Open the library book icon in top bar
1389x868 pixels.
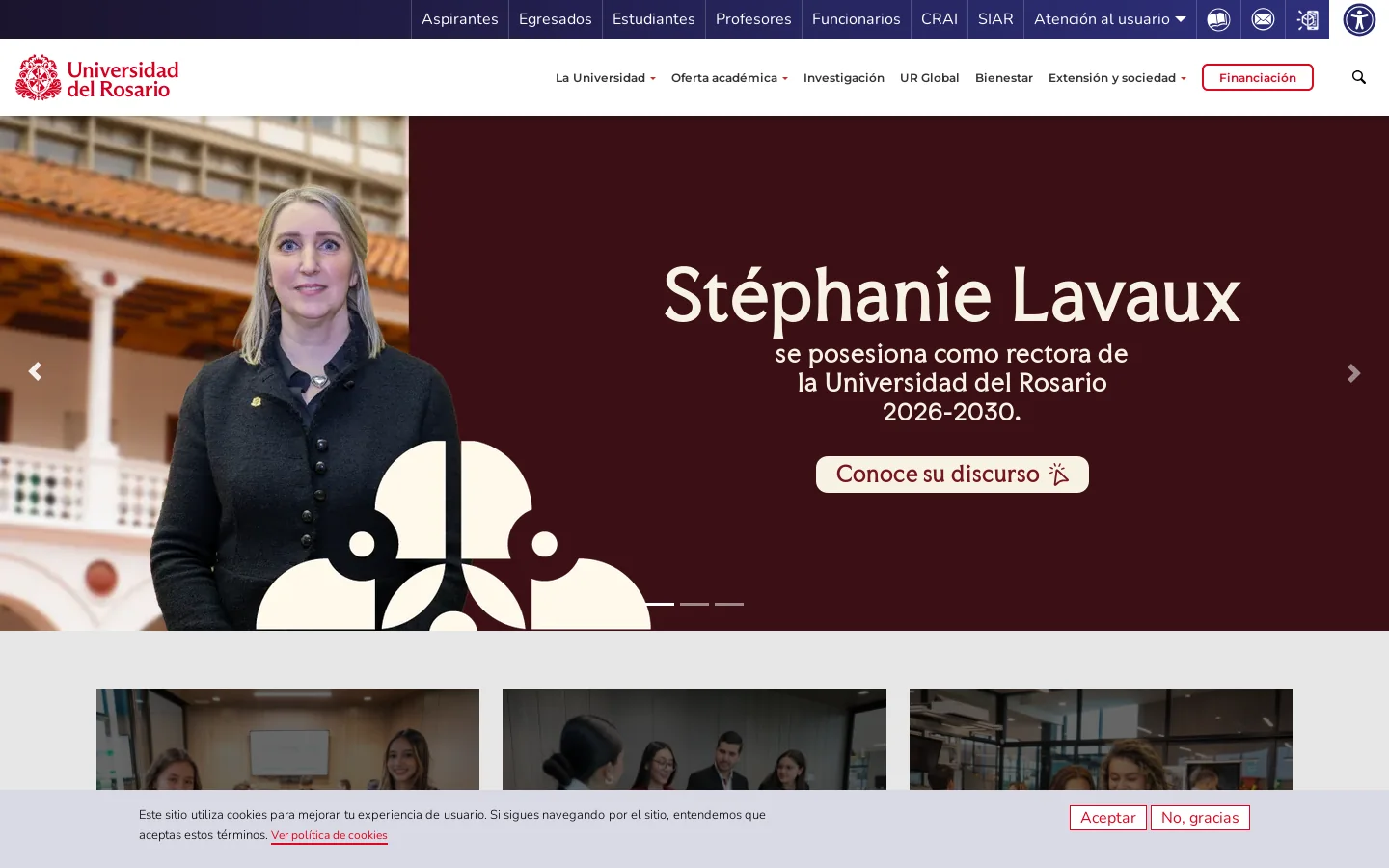(x=1218, y=19)
